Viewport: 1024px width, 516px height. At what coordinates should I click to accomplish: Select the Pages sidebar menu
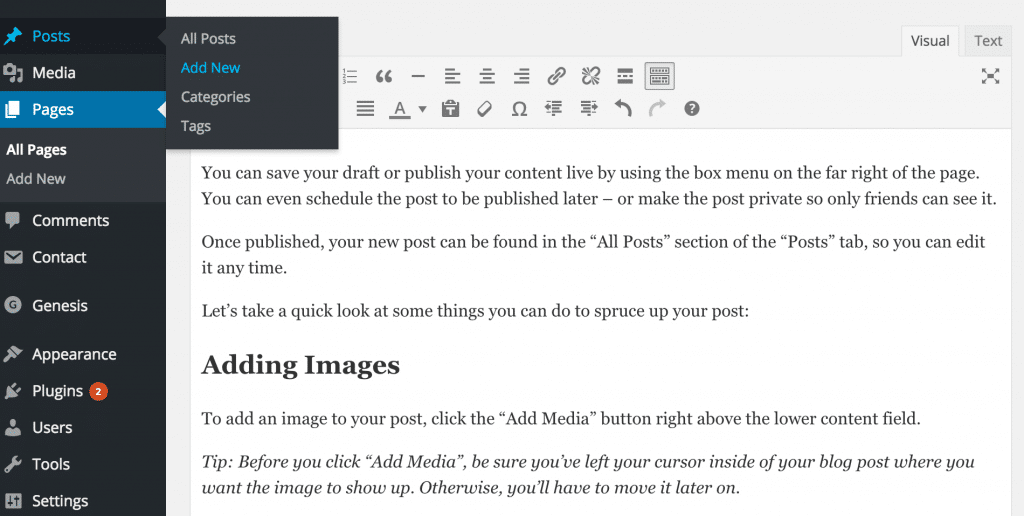pyautogui.click(x=83, y=109)
